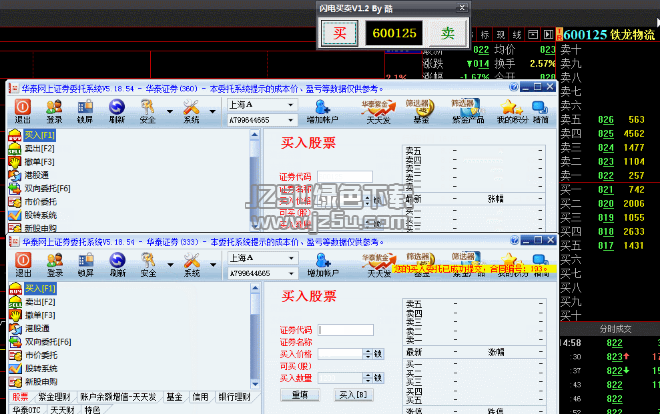
Task: Open 系统 tools icon in (360) window
Action: coord(191,111)
